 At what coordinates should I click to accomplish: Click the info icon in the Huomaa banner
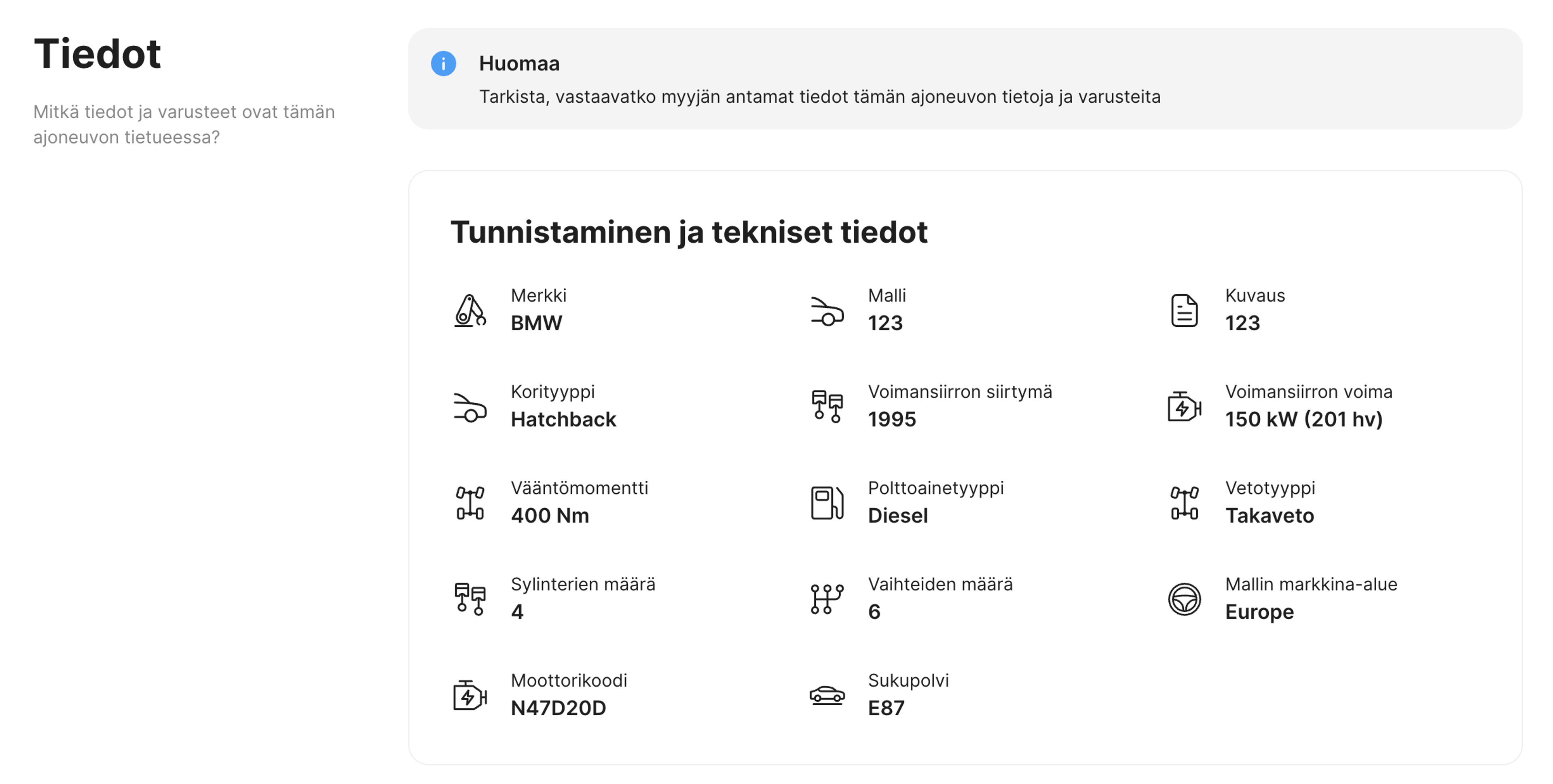click(x=444, y=64)
